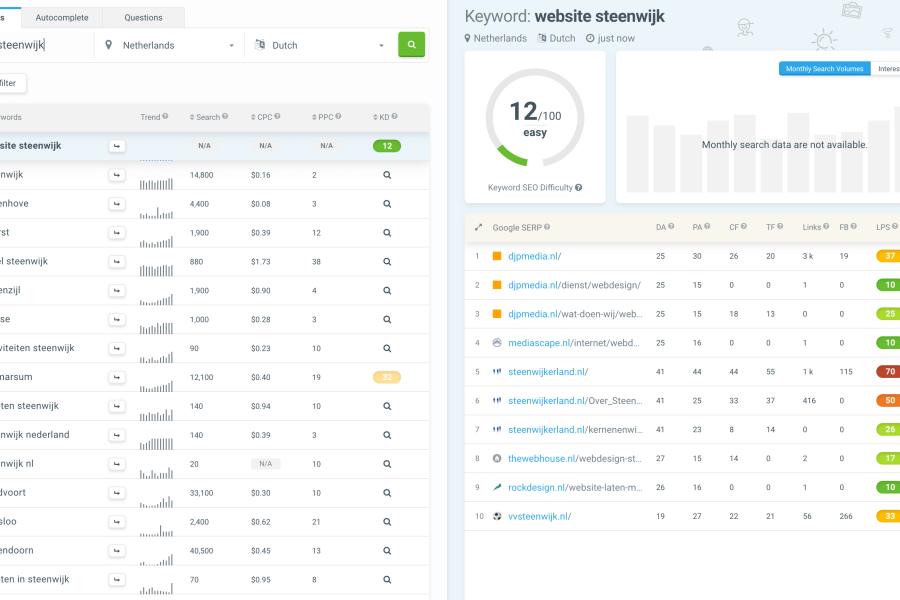This screenshot has width=900, height=600.
Task: Click the magnifier in the $1.73 CPC row
Action: click(x=387, y=262)
